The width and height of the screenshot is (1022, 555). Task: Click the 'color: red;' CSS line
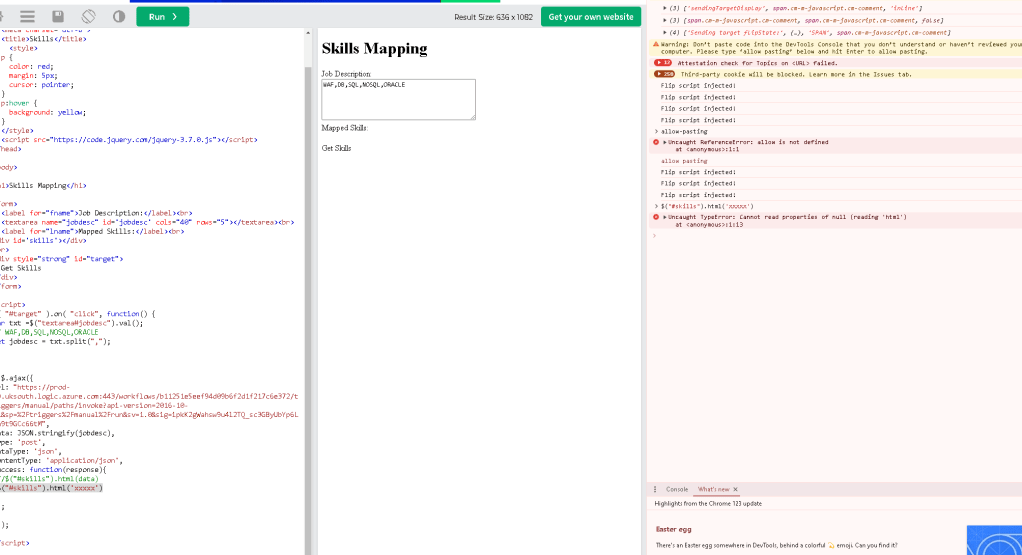[31, 66]
